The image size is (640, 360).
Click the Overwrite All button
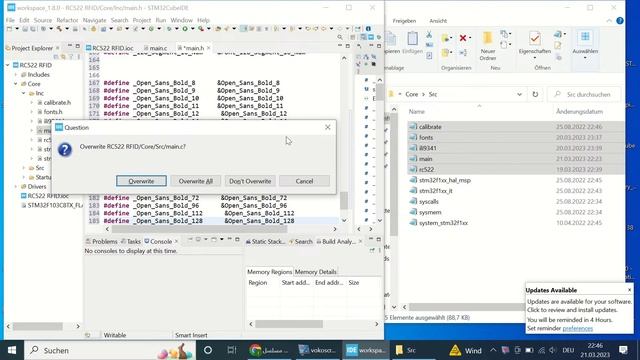(196, 181)
